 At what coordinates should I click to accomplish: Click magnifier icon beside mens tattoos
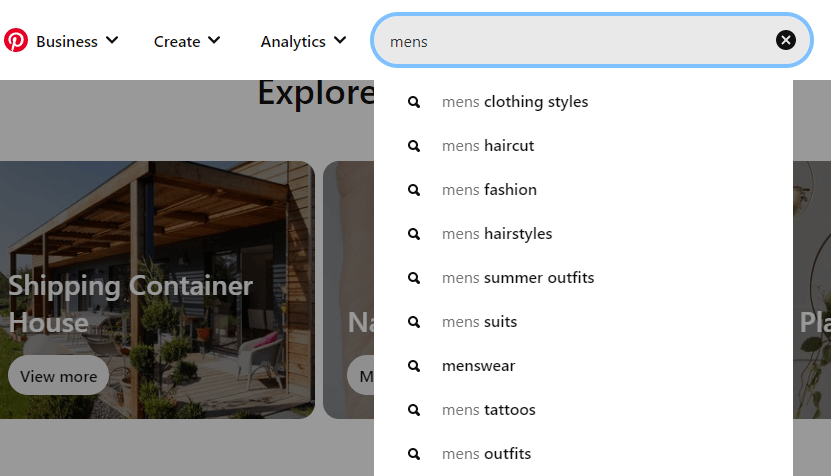pyautogui.click(x=414, y=410)
